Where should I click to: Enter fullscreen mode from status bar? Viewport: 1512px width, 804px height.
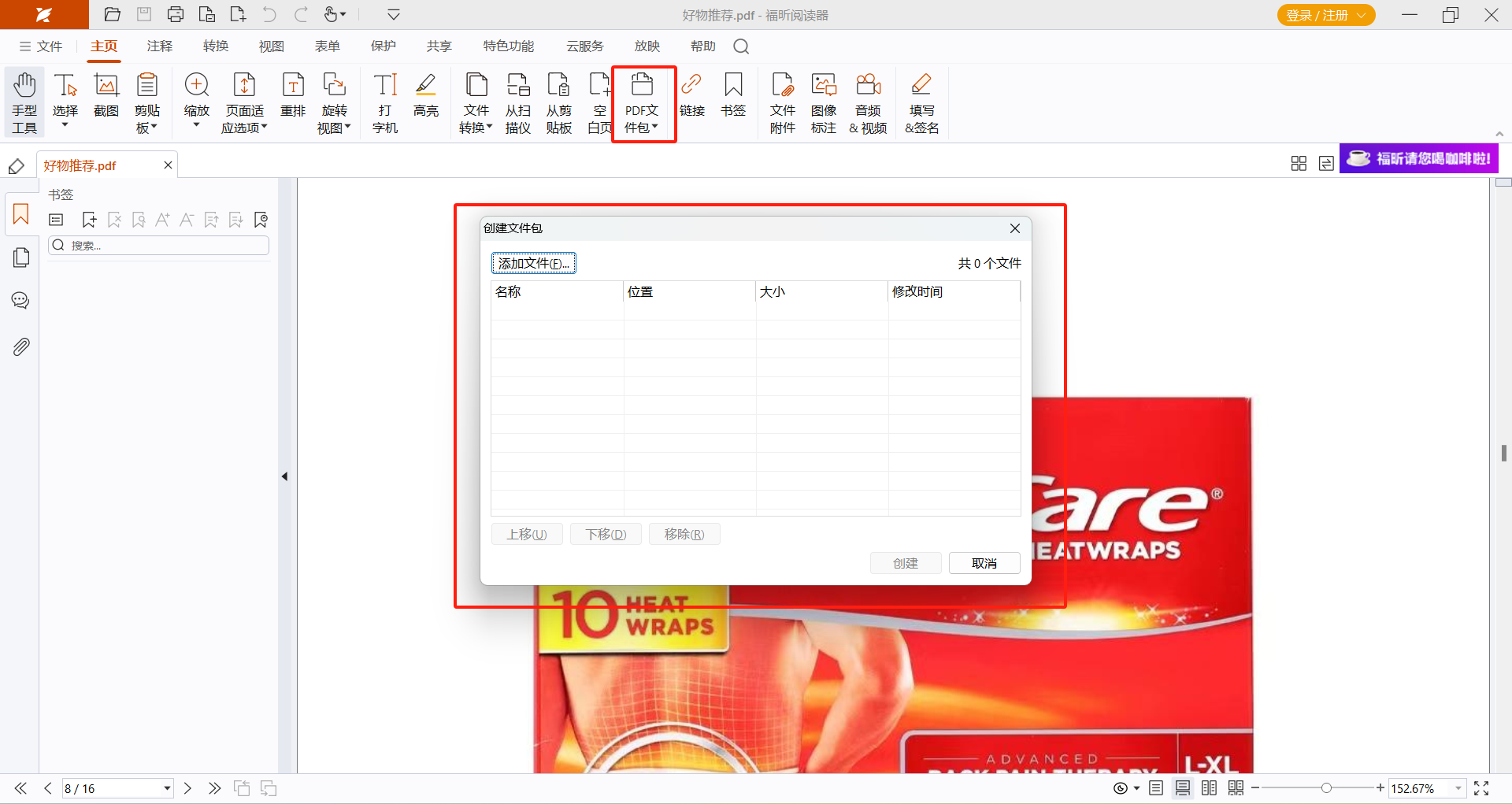coord(1481,788)
